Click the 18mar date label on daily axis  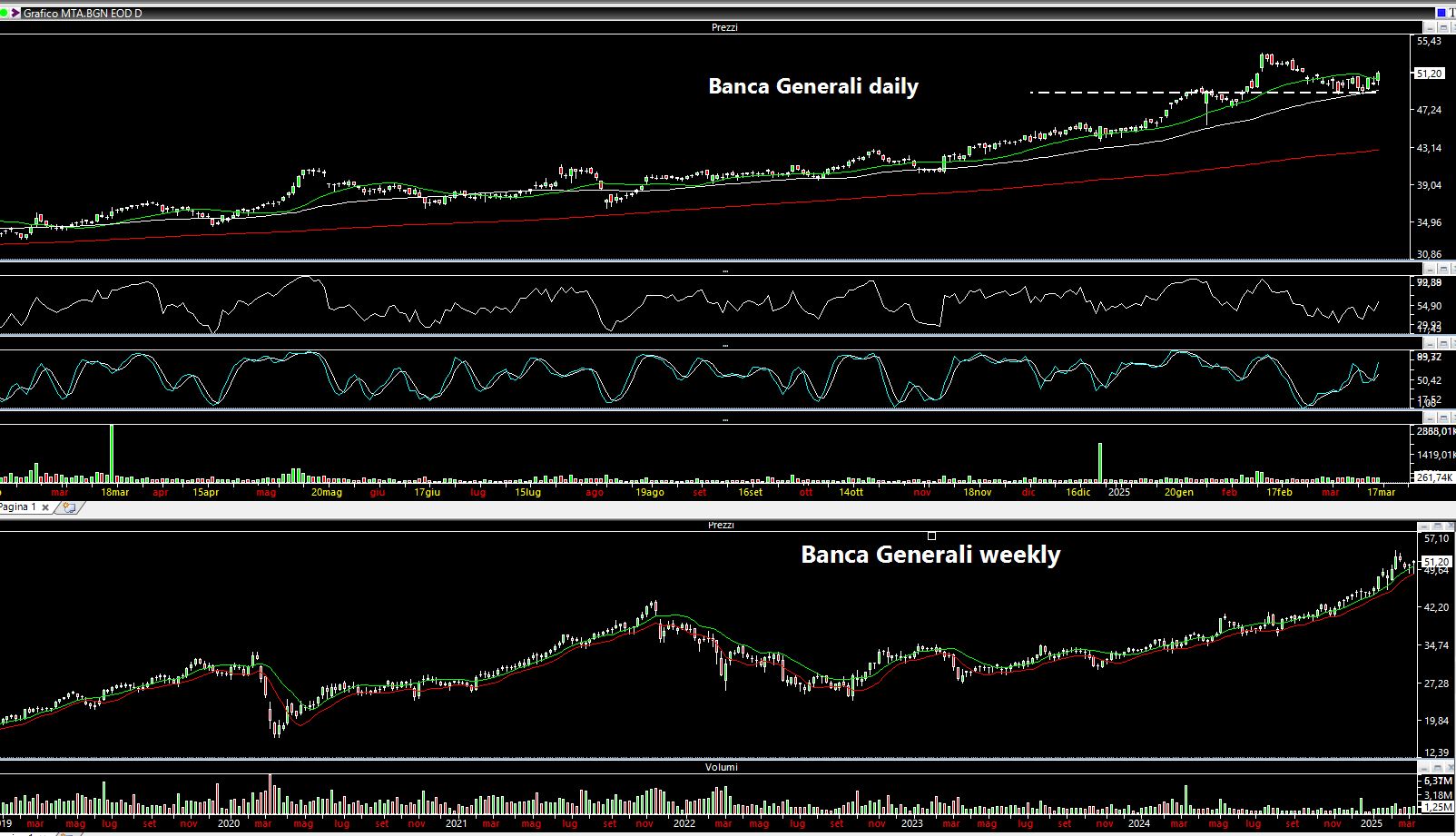point(115,492)
